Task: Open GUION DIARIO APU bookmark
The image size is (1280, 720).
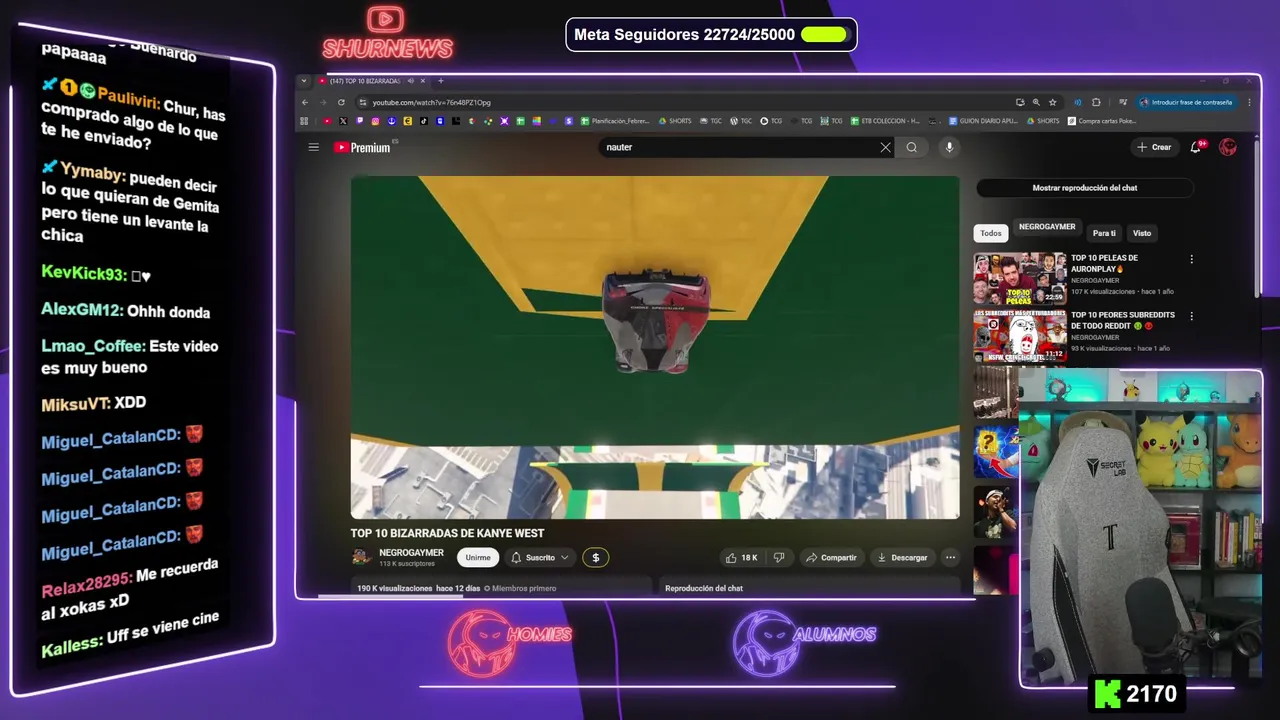Action: (983, 121)
